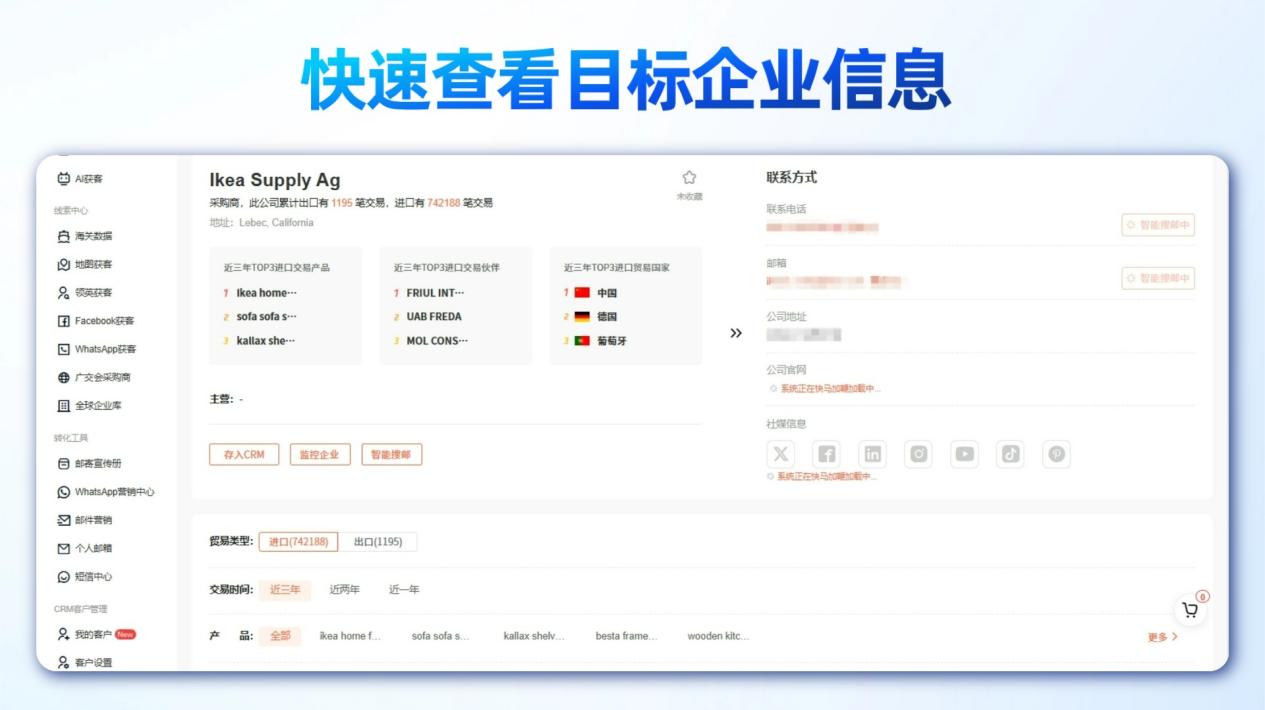Click the LinkedIn icon under 社媒信息

tap(871, 453)
